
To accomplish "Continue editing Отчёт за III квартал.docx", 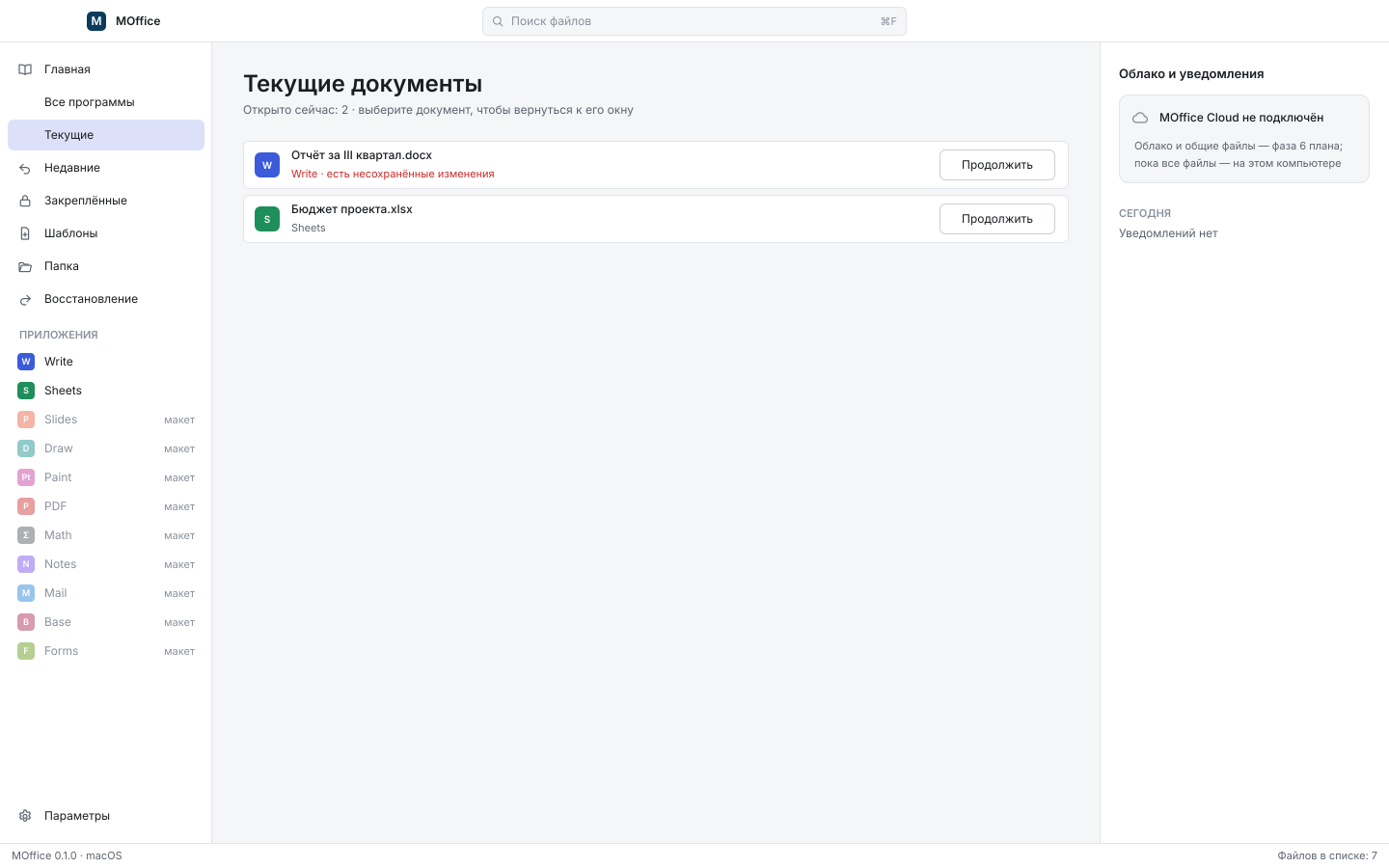I will point(997,165).
